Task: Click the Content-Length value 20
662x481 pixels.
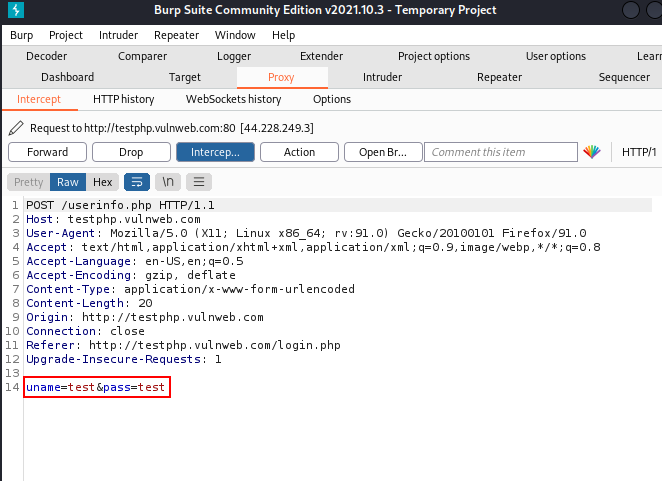Action: click(x=145, y=303)
